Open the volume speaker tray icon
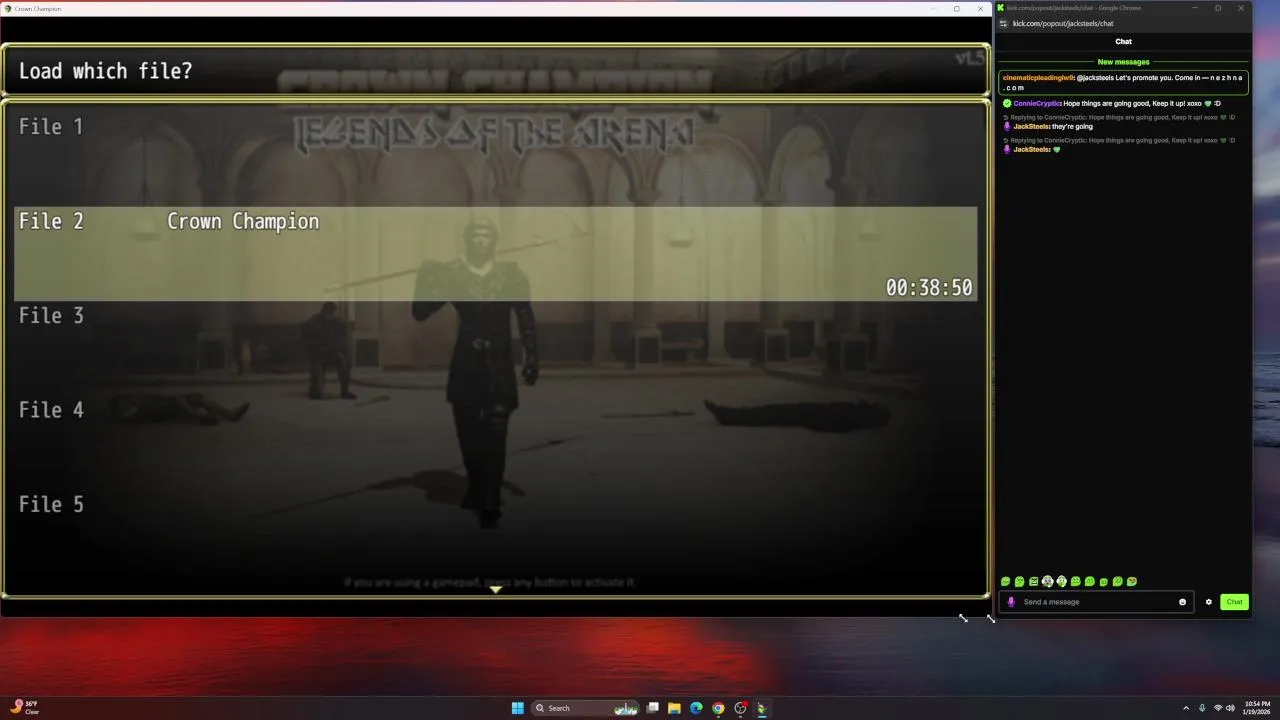1280x720 pixels. point(1230,708)
